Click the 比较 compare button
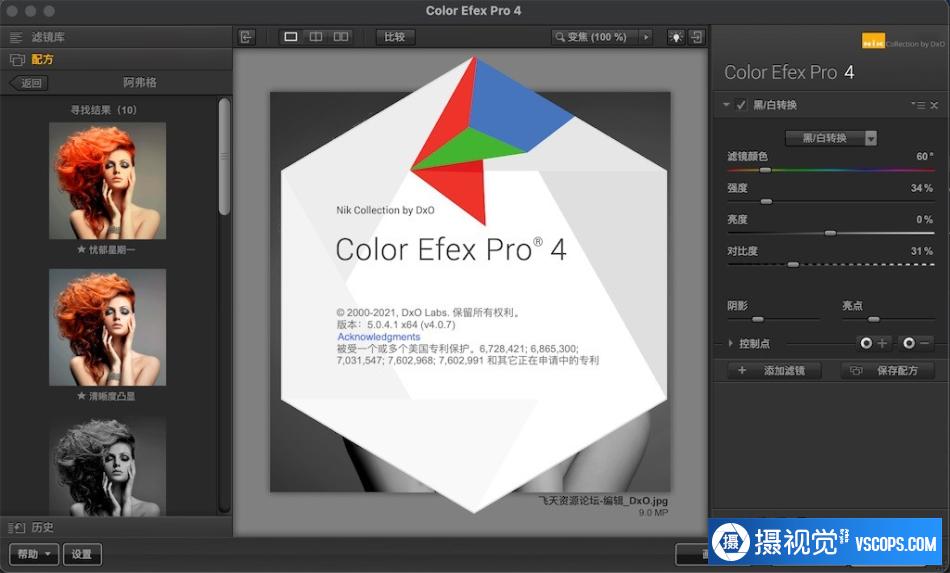 coord(394,37)
